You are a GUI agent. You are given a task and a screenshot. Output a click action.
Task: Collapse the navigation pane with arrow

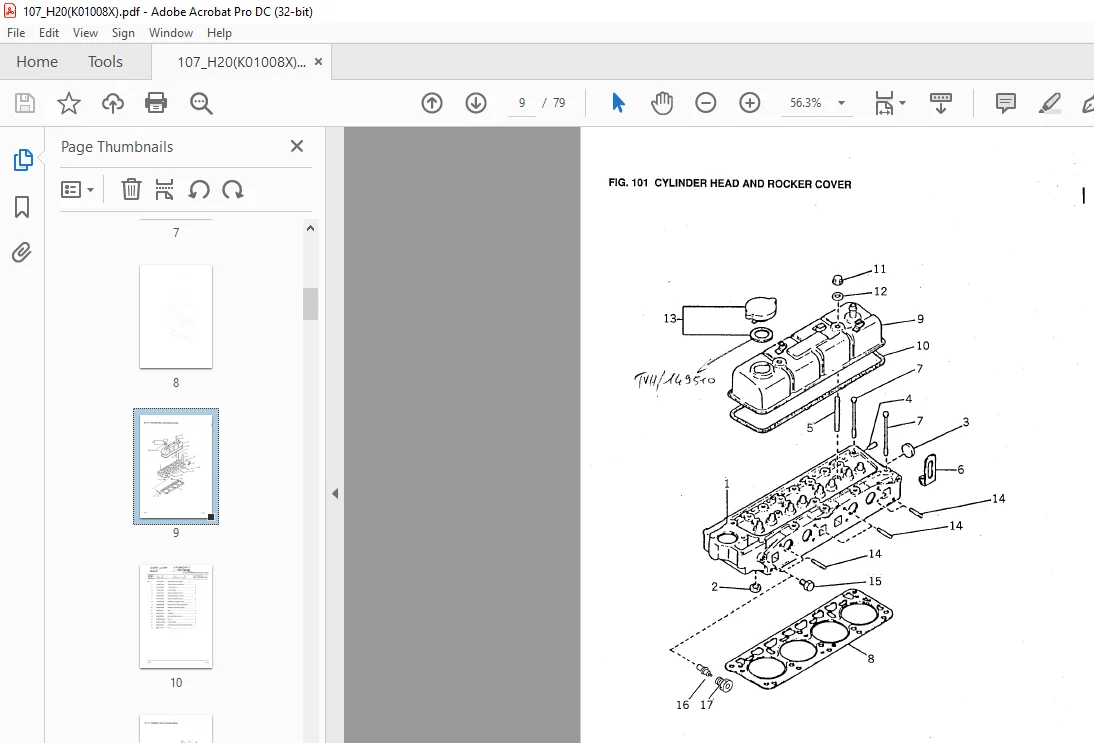coord(335,493)
